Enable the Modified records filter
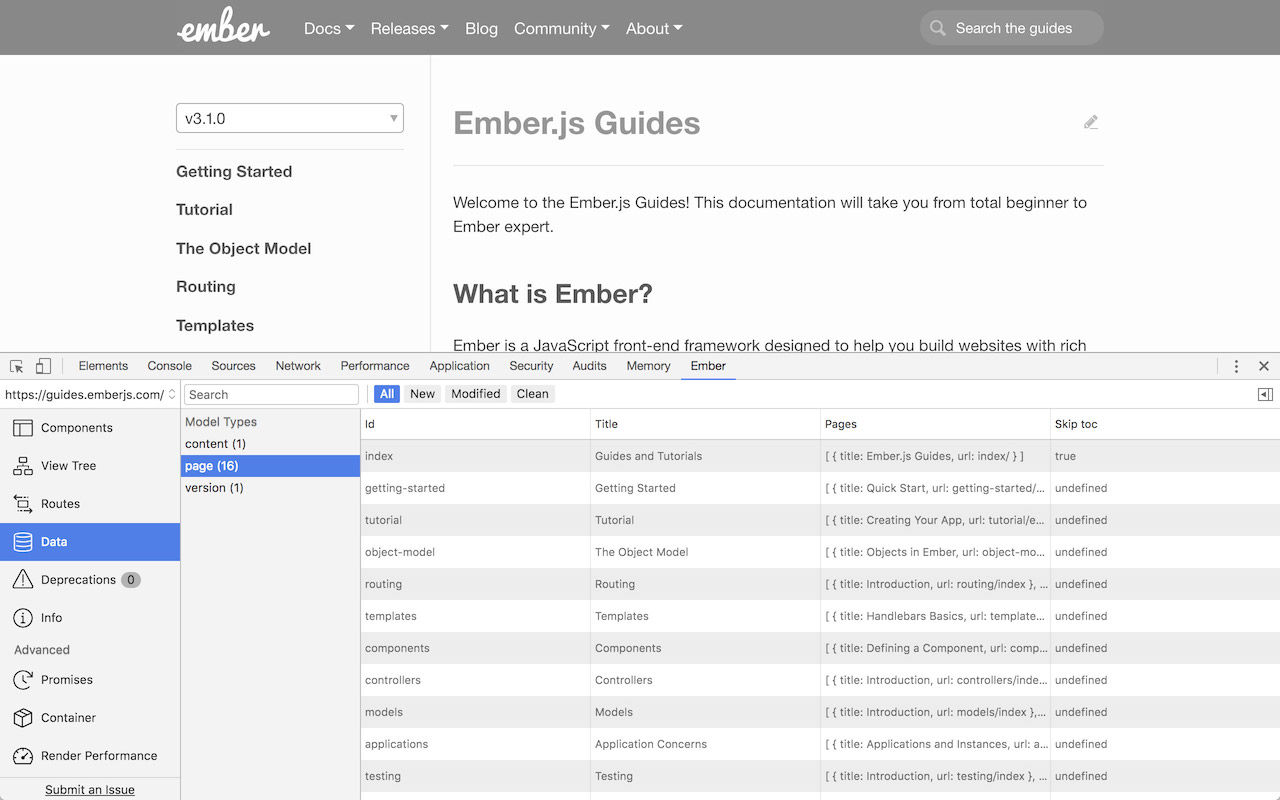 (476, 393)
